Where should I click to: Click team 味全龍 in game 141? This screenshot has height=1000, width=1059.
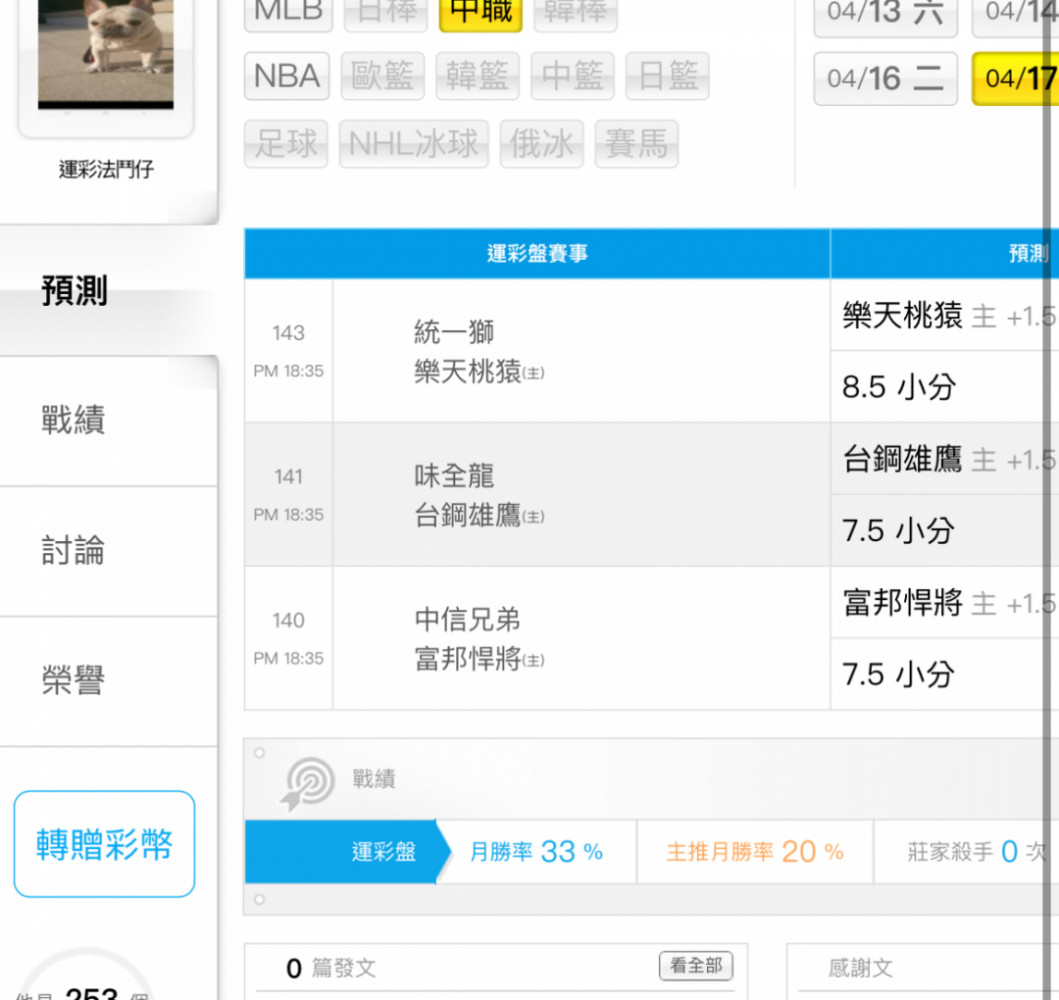click(x=454, y=476)
